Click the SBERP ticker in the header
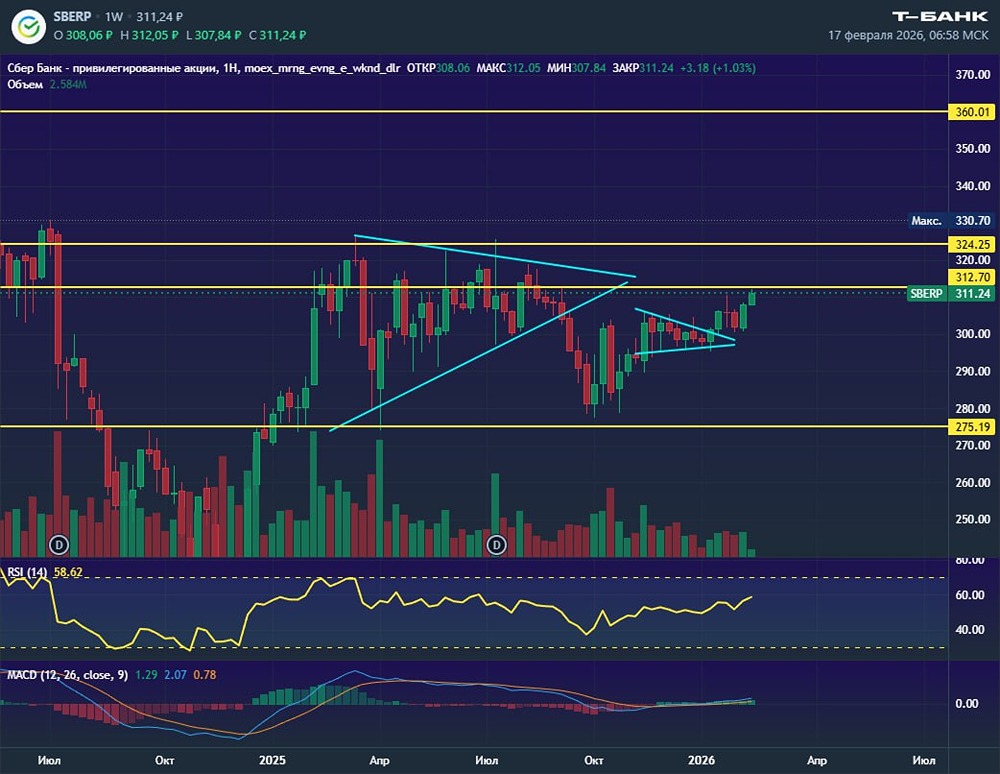 click(x=72, y=17)
